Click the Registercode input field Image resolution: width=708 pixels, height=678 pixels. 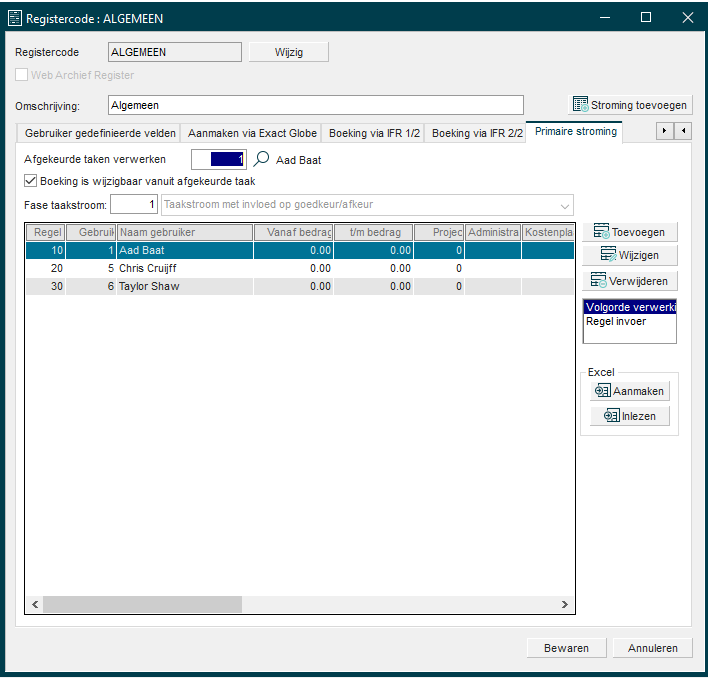coord(175,52)
